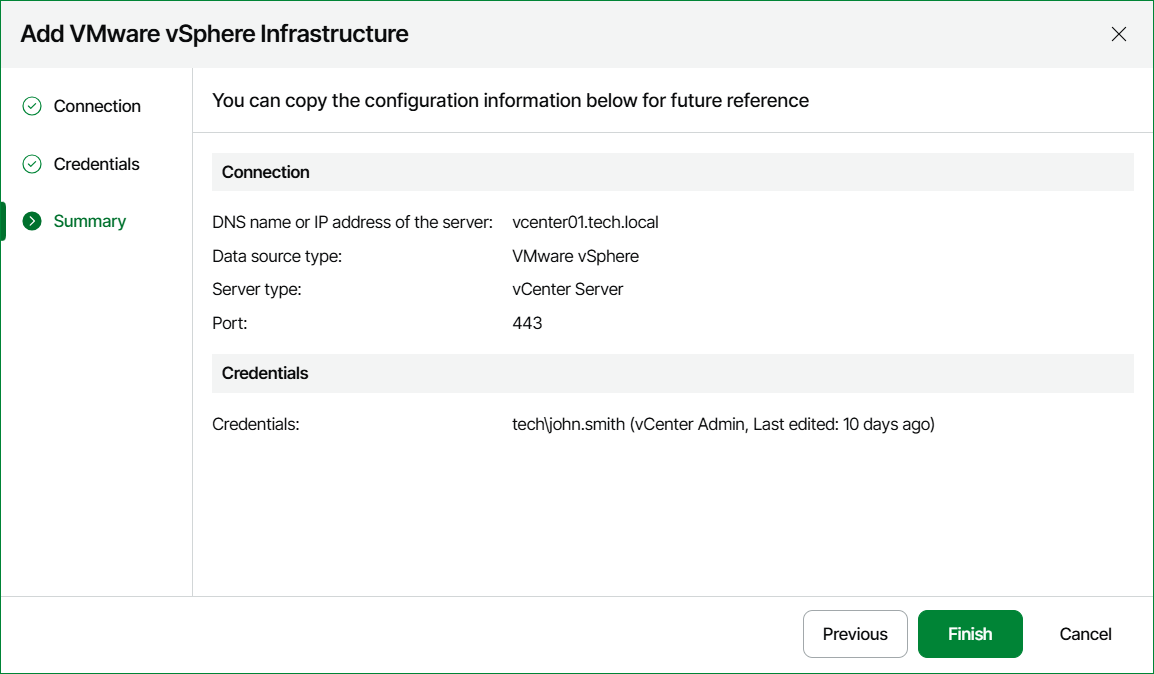
Task: Click the Connection step checkmark icon
Action: pyautogui.click(x=32, y=106)
